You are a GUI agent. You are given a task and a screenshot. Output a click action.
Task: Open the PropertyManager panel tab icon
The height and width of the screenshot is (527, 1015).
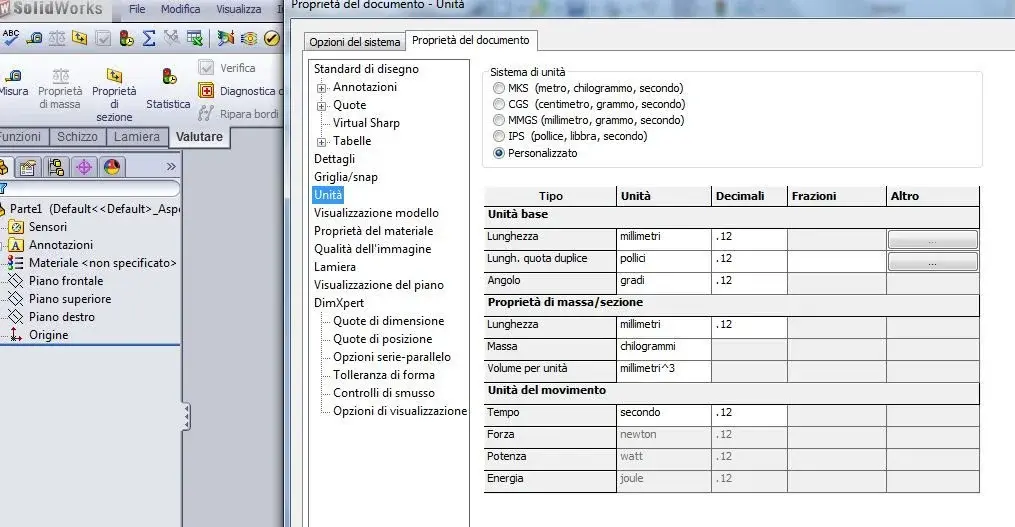click(27, 168)
